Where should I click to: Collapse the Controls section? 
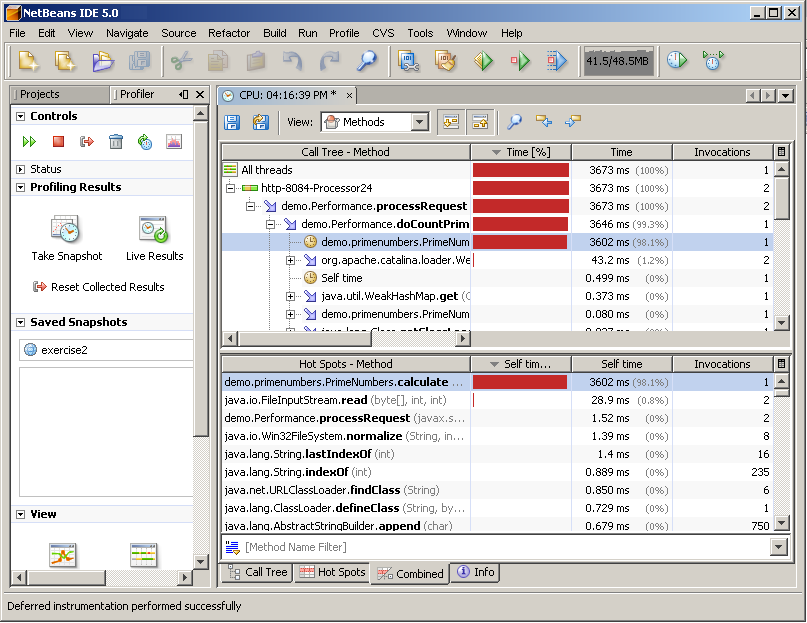point(21,116)
